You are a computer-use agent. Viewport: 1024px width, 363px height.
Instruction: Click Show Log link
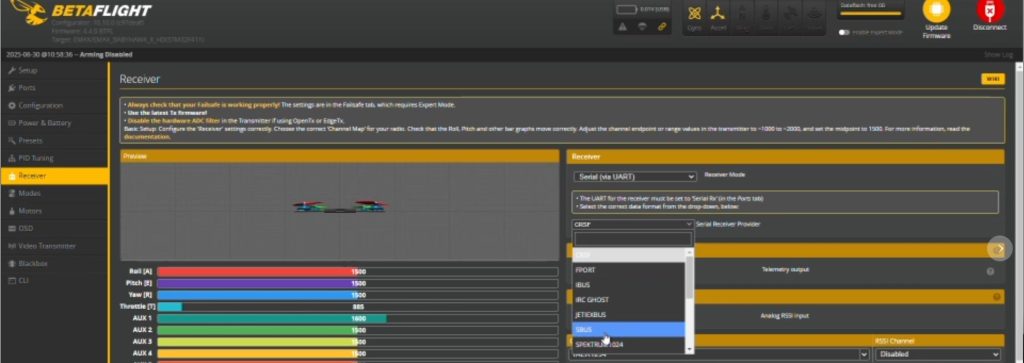pyautogui.click(x=999, y=55)
